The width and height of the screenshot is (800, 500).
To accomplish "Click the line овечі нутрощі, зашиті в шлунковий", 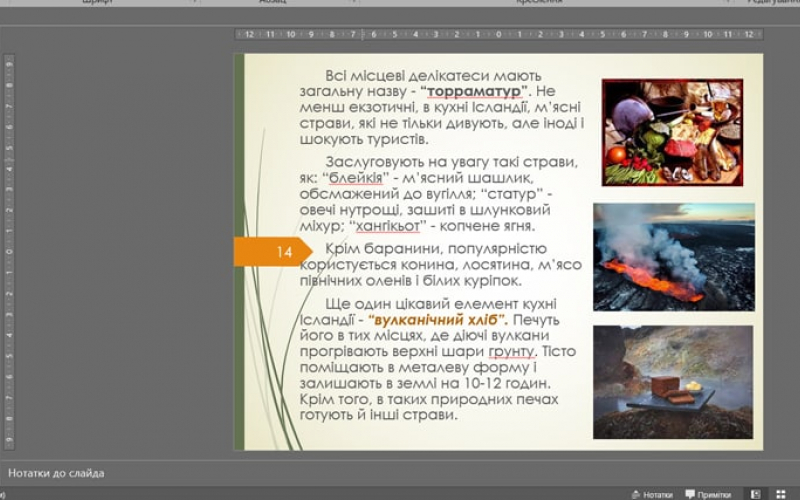I will point(424,210).
